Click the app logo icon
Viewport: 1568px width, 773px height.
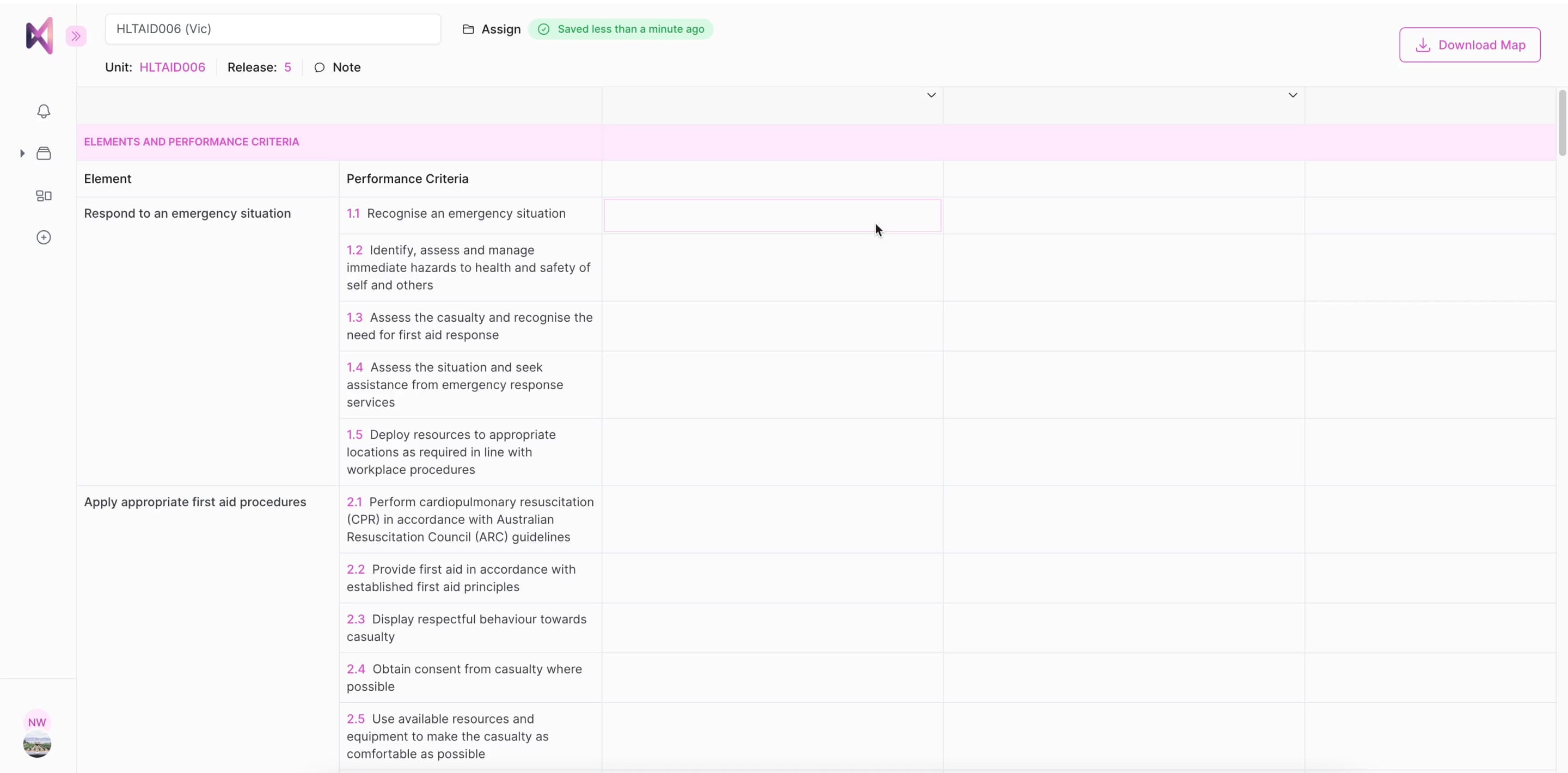[40, 36]
